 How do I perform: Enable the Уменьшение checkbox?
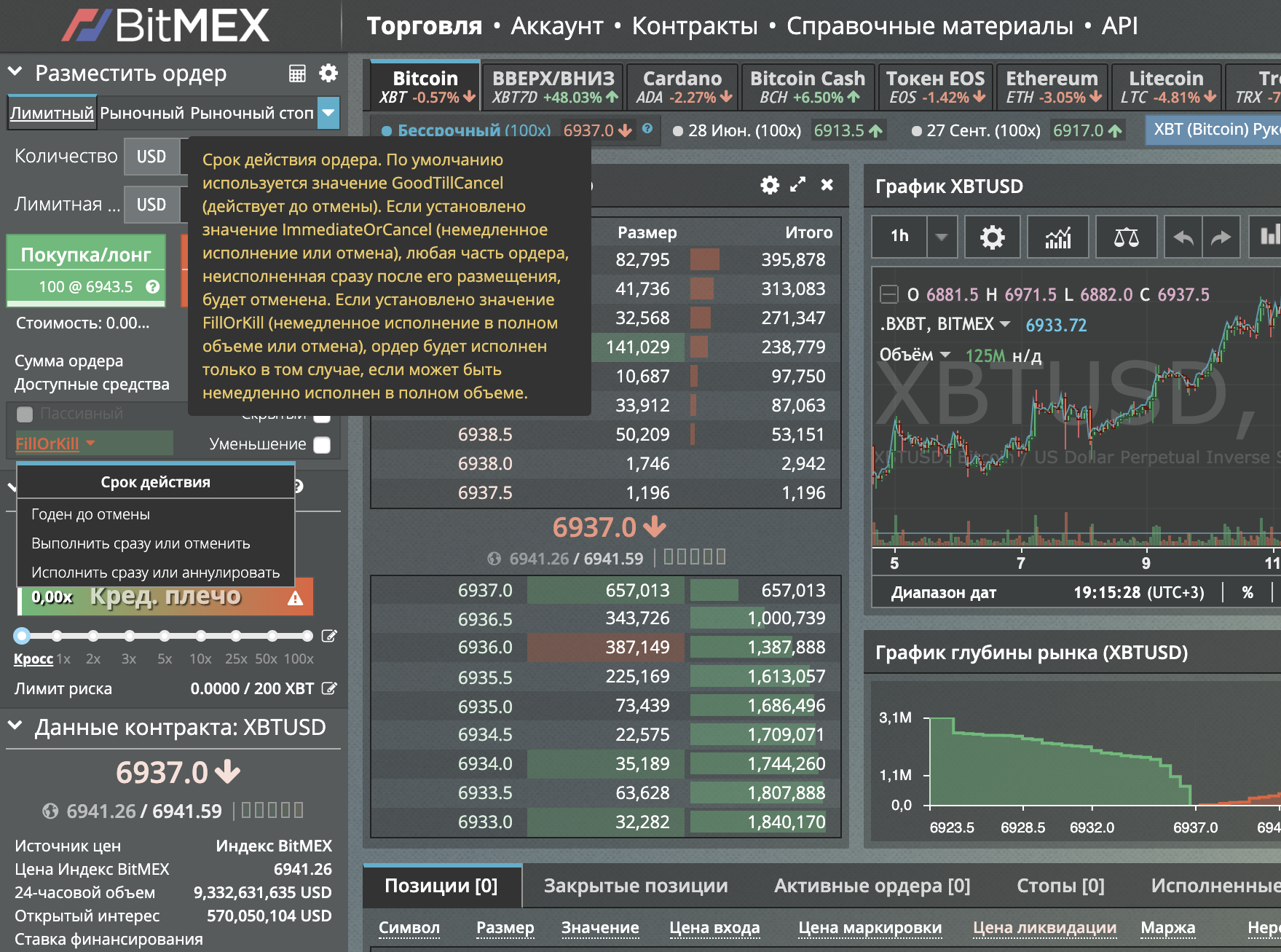tap(322, 444)
